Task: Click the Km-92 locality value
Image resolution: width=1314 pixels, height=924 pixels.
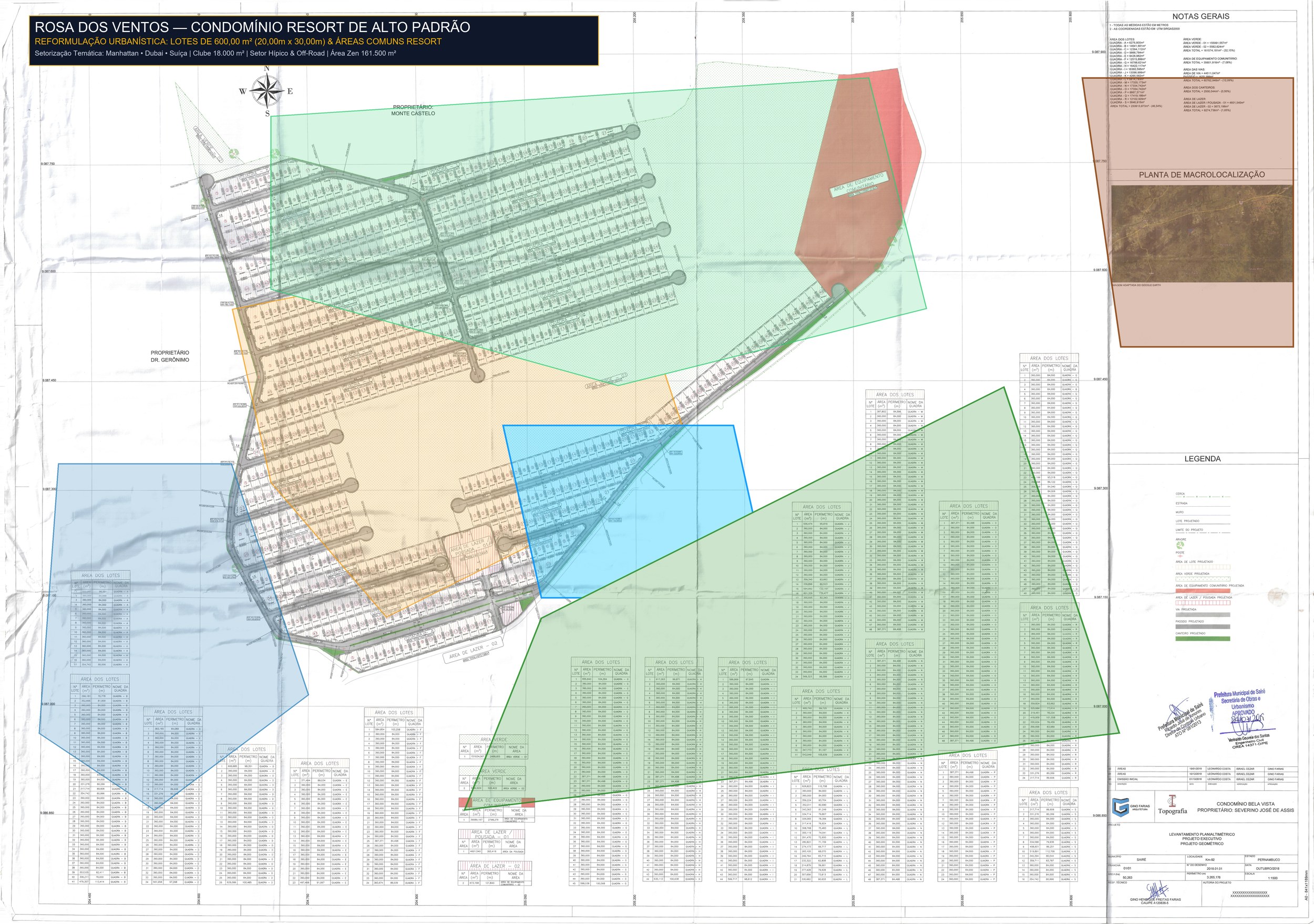Action: coord(1210,860)
